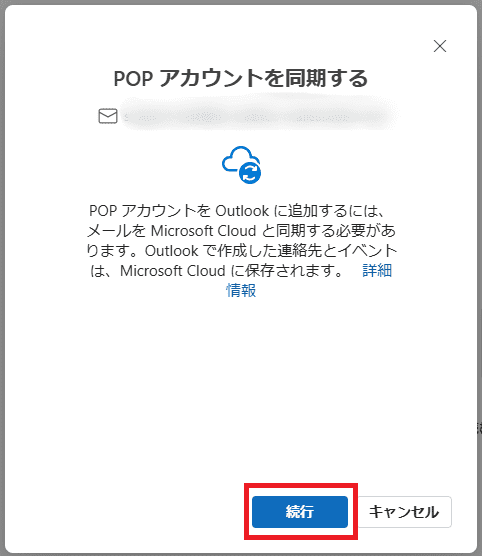
Task: Click the メールを text in second line
Action: (116, 231)
